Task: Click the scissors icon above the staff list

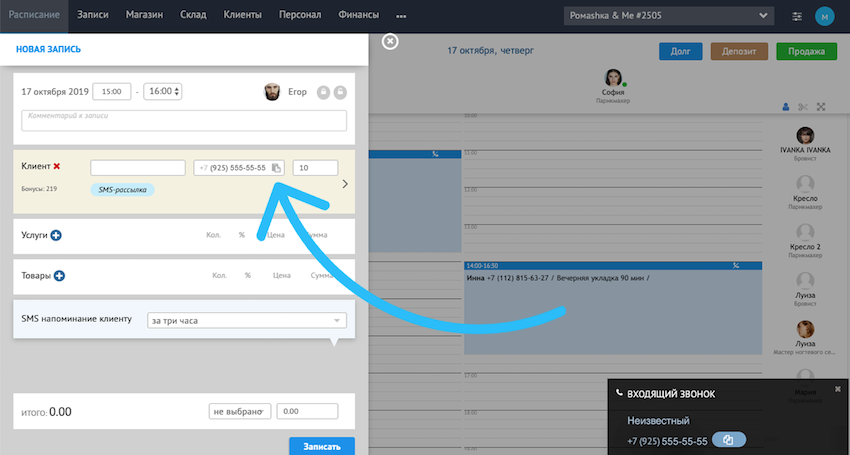Action: click(x=803, y=107)
